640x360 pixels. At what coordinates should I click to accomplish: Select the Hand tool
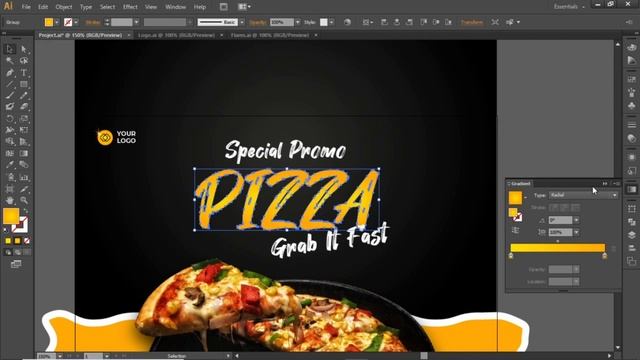10,200
